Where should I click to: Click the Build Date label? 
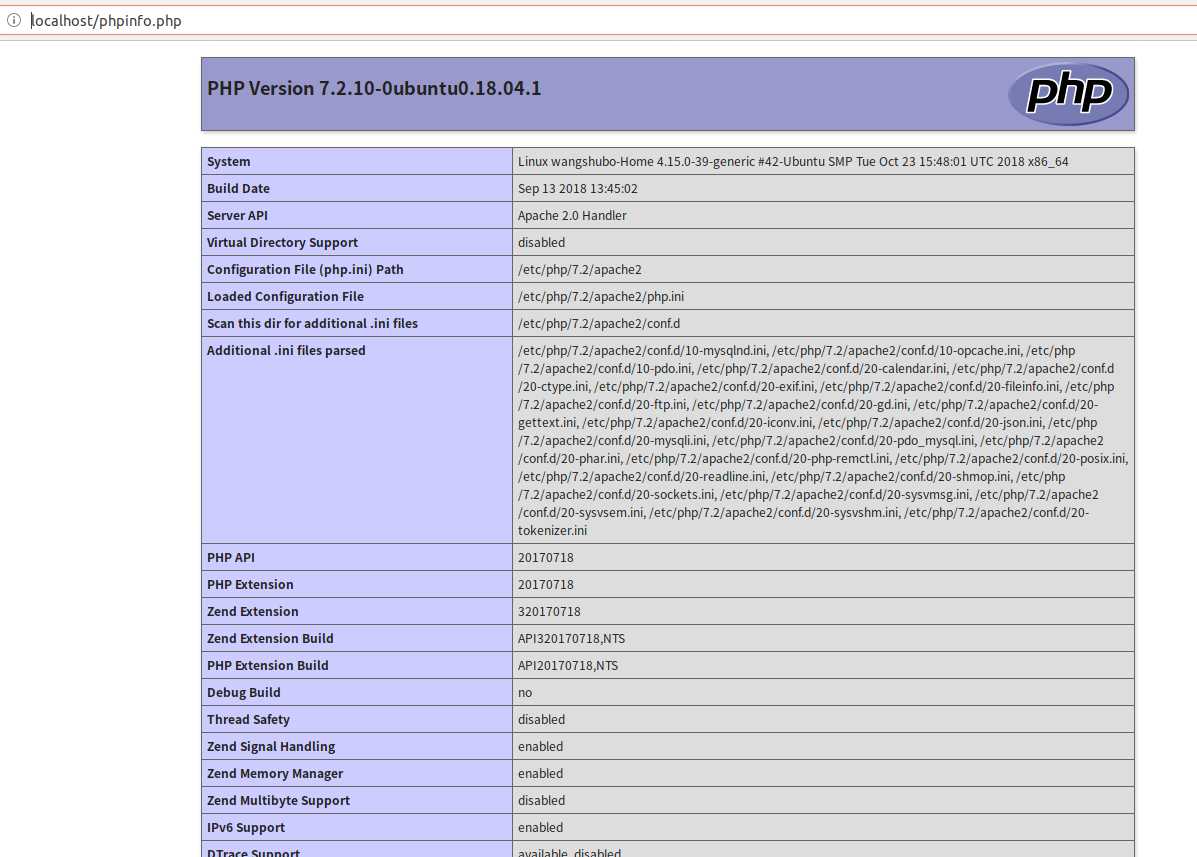238,188
